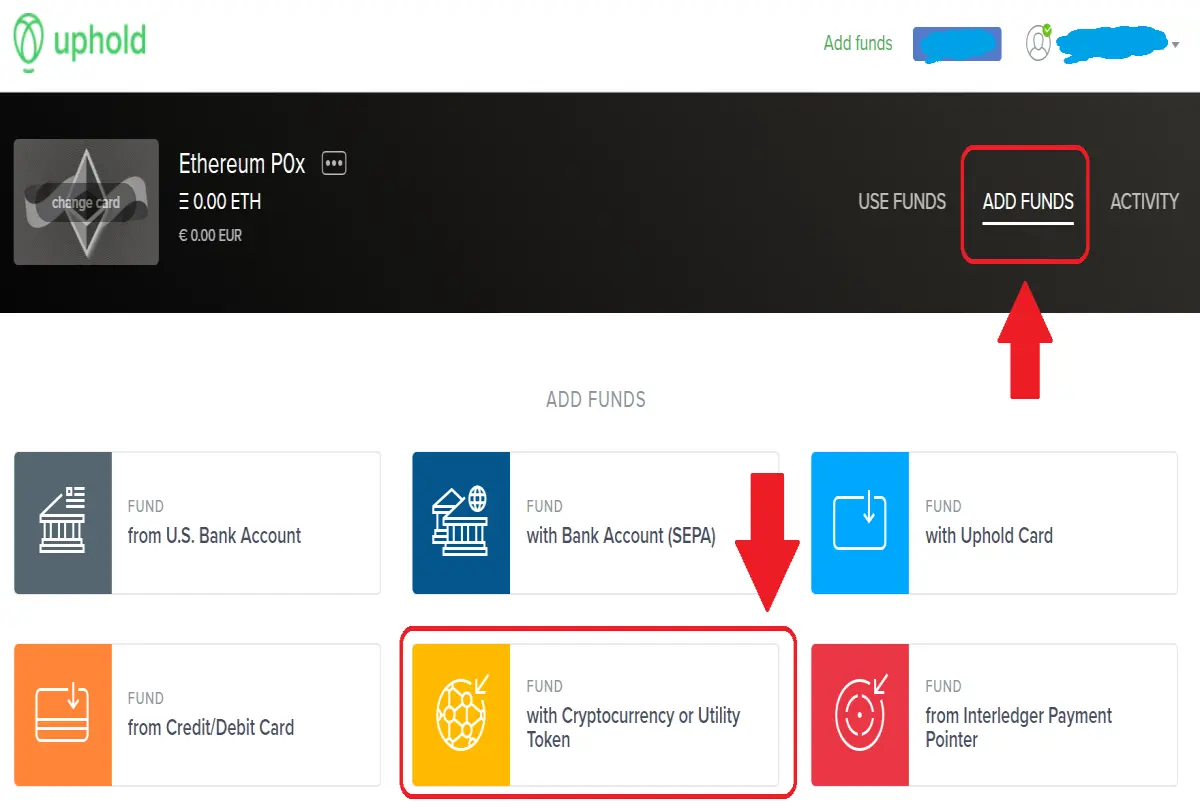Select the ADD FUNDS tab
This screenshot has height=808, width=1200.
(x=1028, y=201)
